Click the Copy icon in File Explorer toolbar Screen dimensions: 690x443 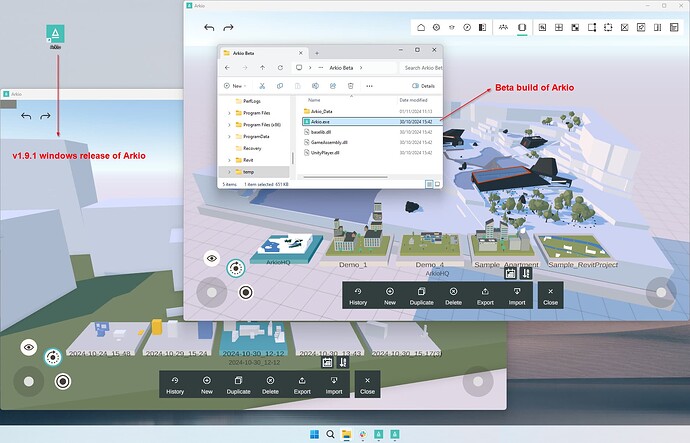click(x=280, y=86)
